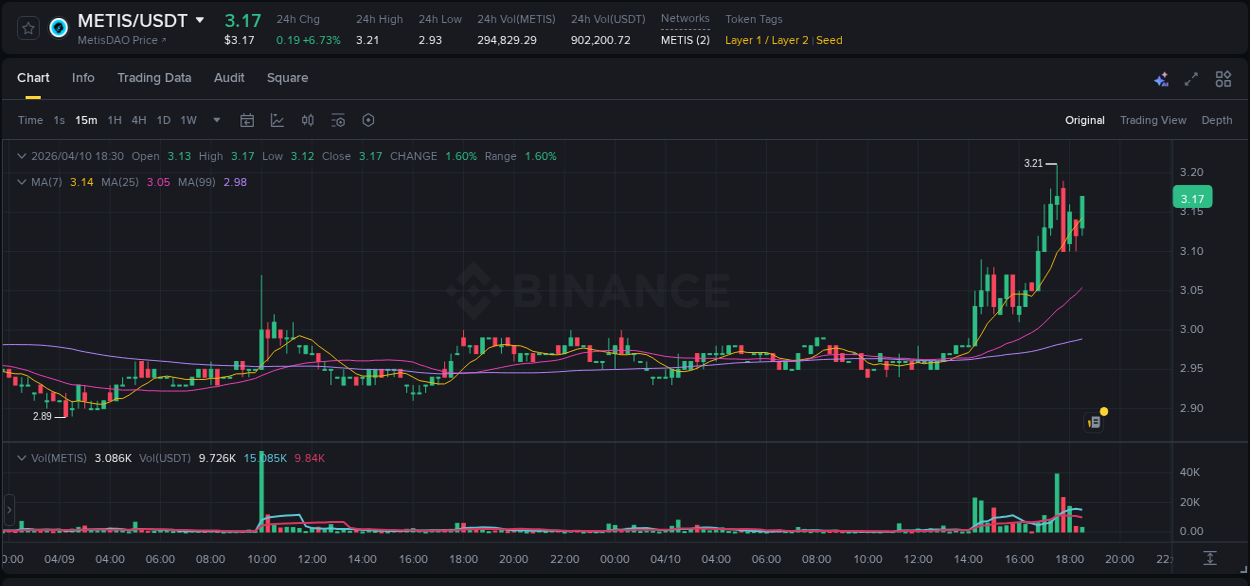The image size is (1250, 586).
Task: Open the widgets layout panel
Action: (1221, 78)
